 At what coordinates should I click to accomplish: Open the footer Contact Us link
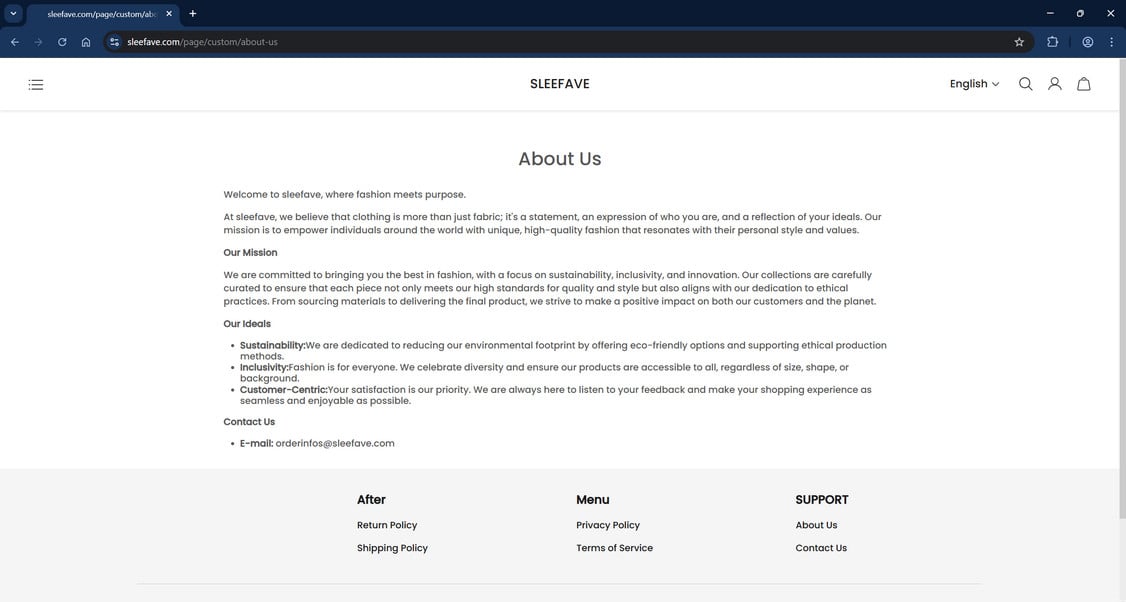(821, 548)
